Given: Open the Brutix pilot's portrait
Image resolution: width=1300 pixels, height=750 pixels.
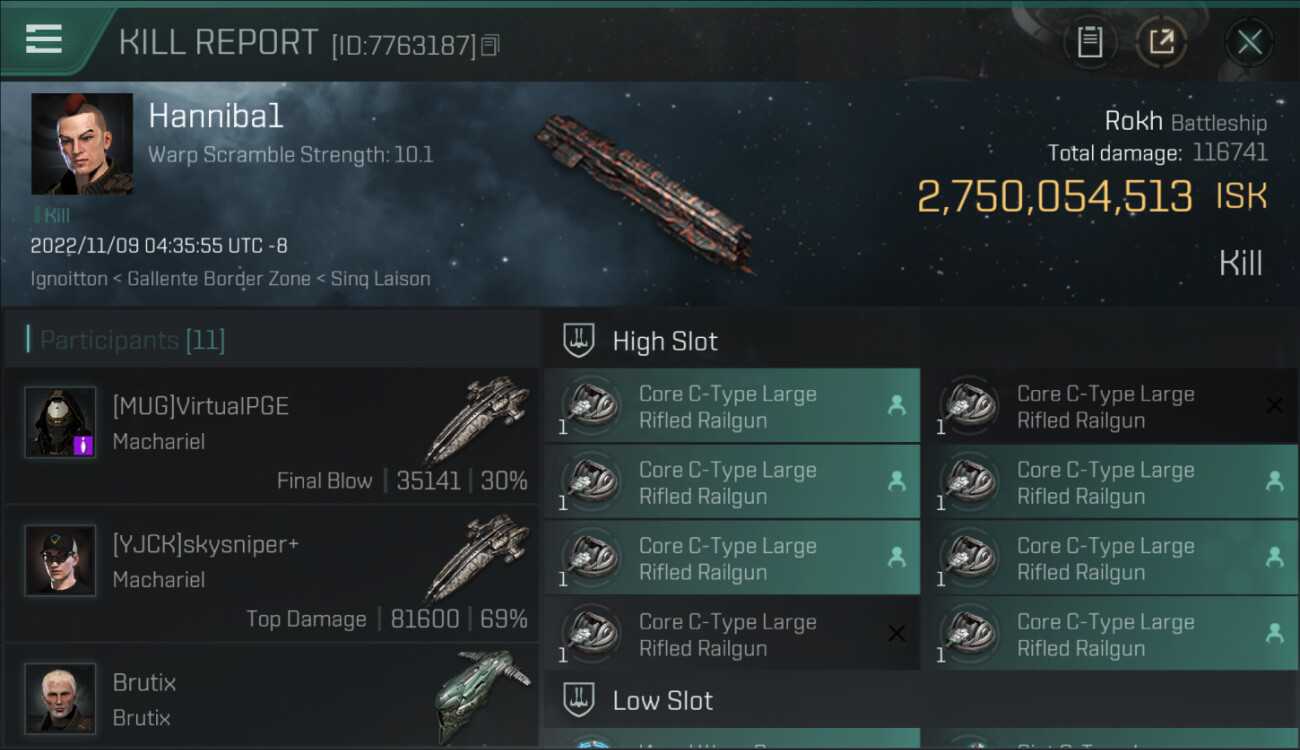Looking at the screenshot, I should tap(60, 697).
